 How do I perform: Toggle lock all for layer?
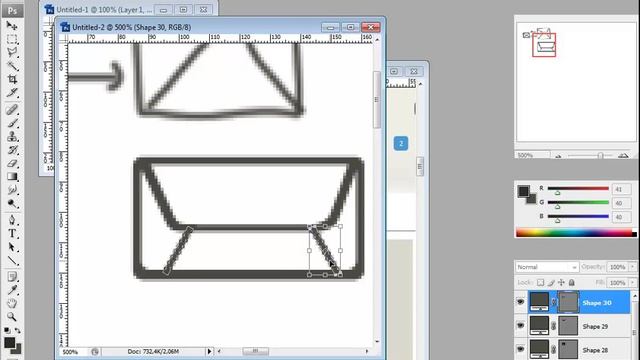[572, 282]
